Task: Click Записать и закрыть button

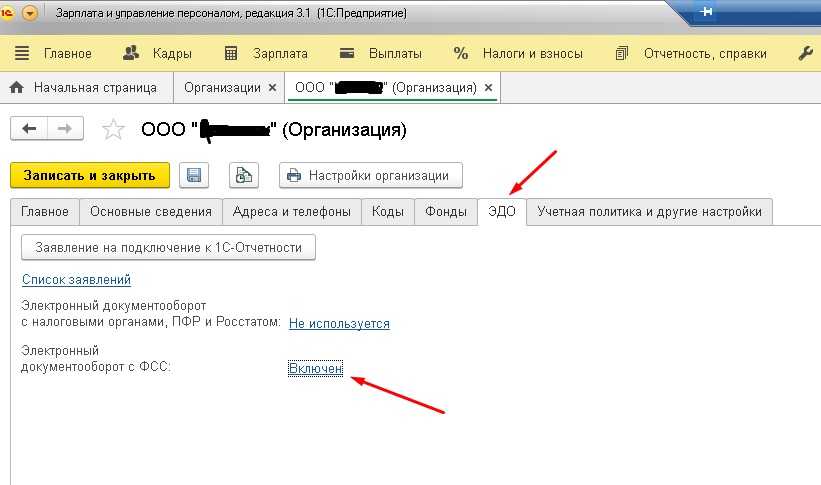Action: point(90,175)
